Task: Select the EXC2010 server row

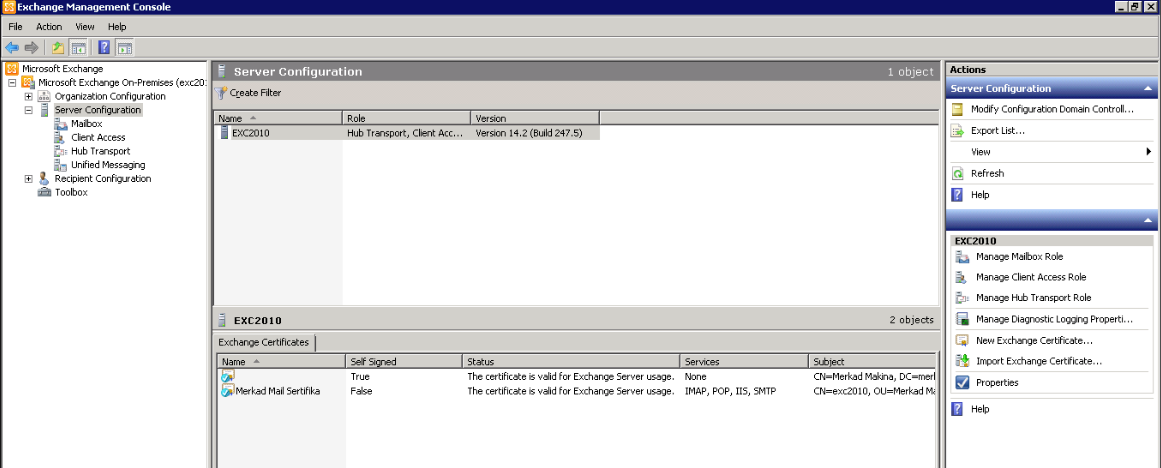Action: click(x=407, y=133)
